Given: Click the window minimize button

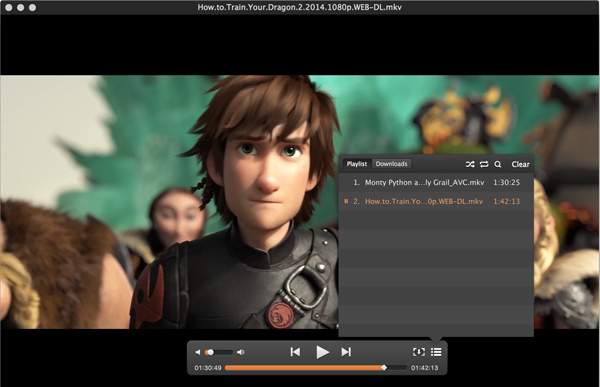Looking at the screenshot, I should click(21, 7).
